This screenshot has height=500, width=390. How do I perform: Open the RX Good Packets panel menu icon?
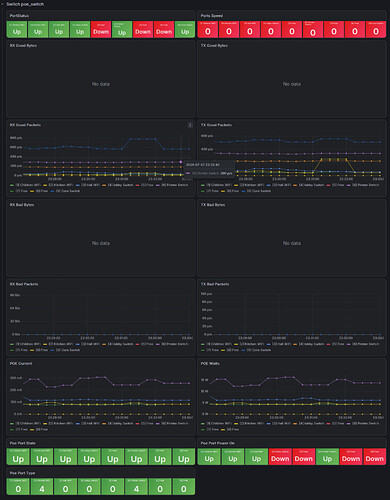190,125
